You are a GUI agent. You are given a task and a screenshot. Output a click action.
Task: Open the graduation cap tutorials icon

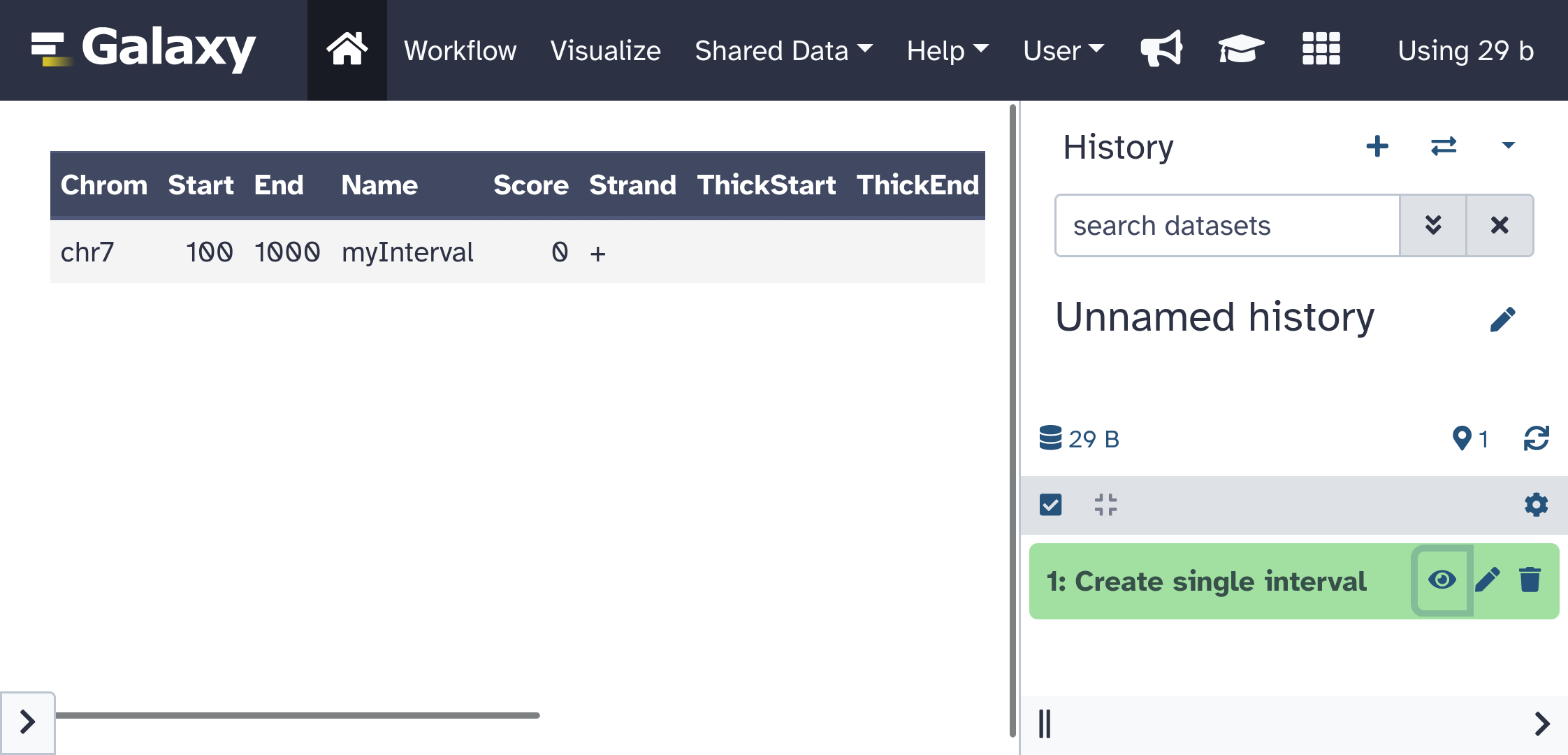[x=1241, y=49]
